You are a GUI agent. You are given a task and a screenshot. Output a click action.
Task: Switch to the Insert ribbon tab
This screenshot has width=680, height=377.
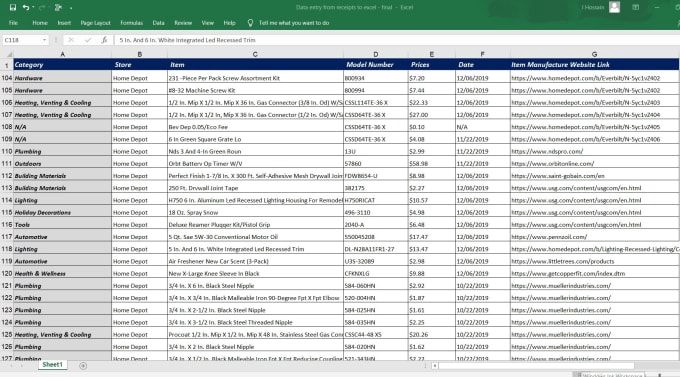pyautogui.click(x=64, y=23)
